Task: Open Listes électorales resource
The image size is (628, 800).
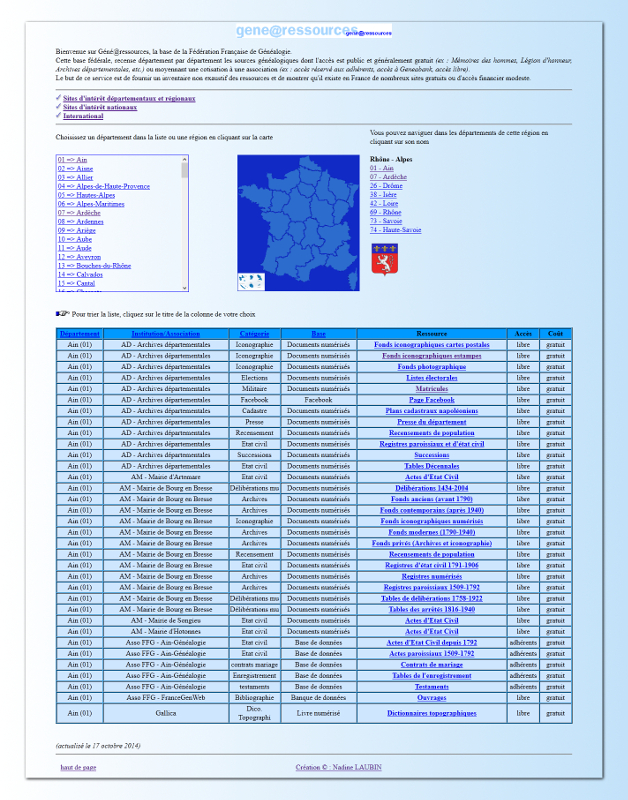Action: (x=432, y=378)
